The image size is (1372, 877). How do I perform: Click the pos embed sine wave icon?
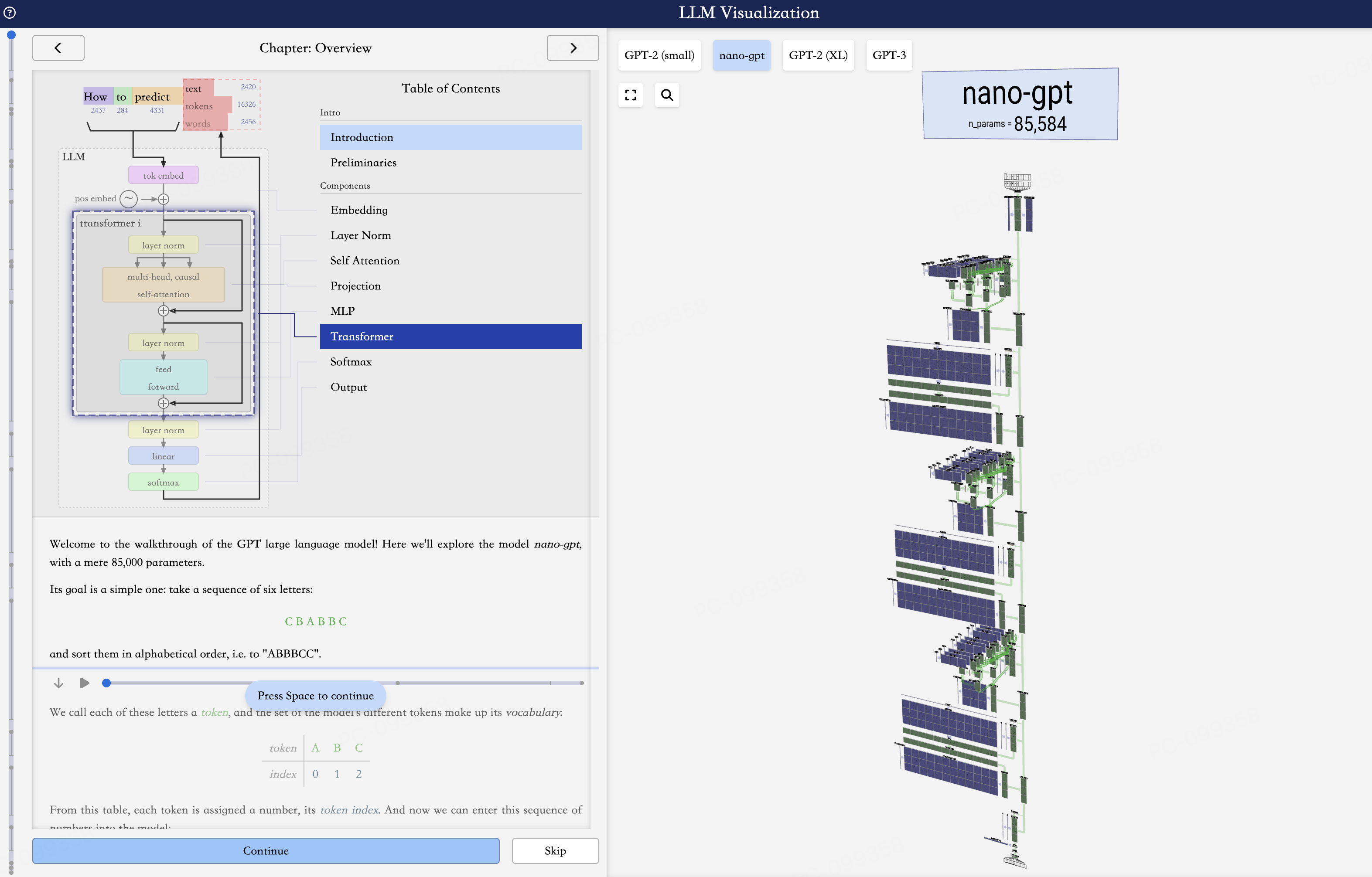(x=129, y=199)
